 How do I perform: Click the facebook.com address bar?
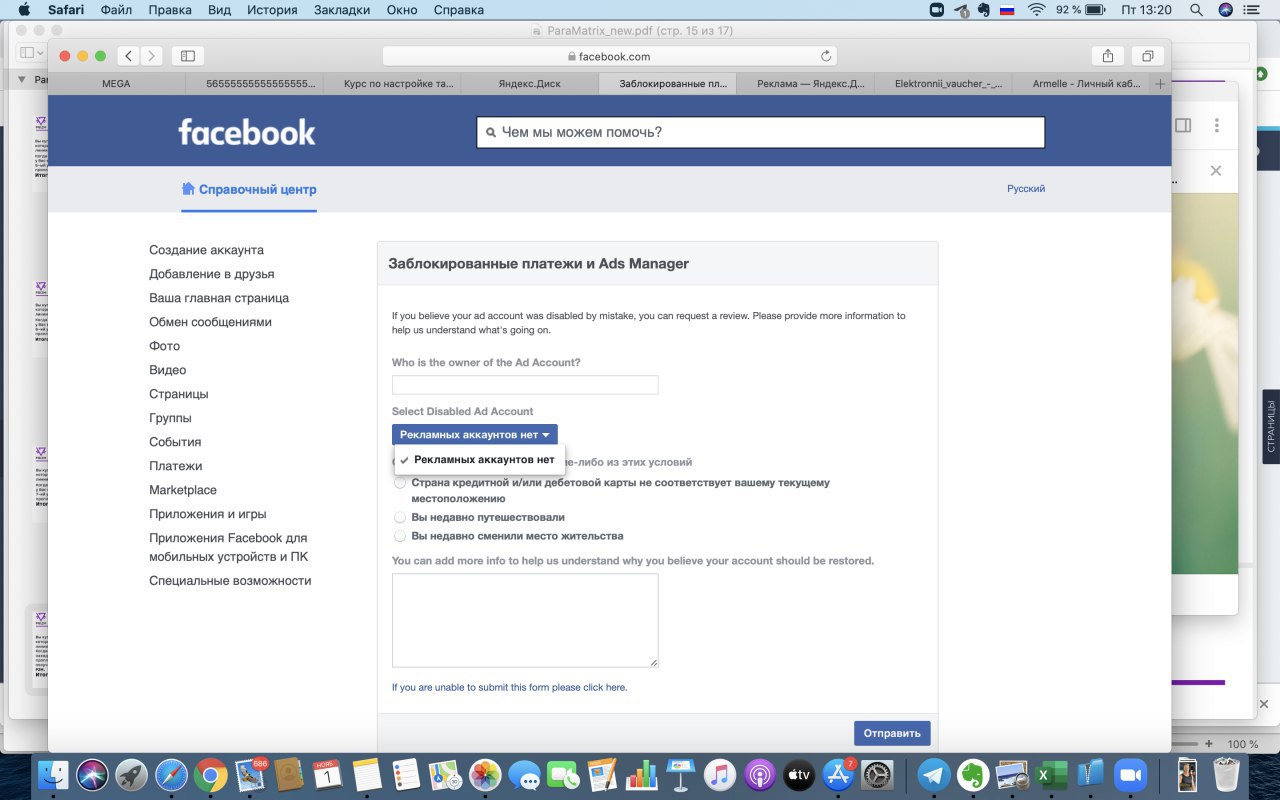[x=609, y=56]
